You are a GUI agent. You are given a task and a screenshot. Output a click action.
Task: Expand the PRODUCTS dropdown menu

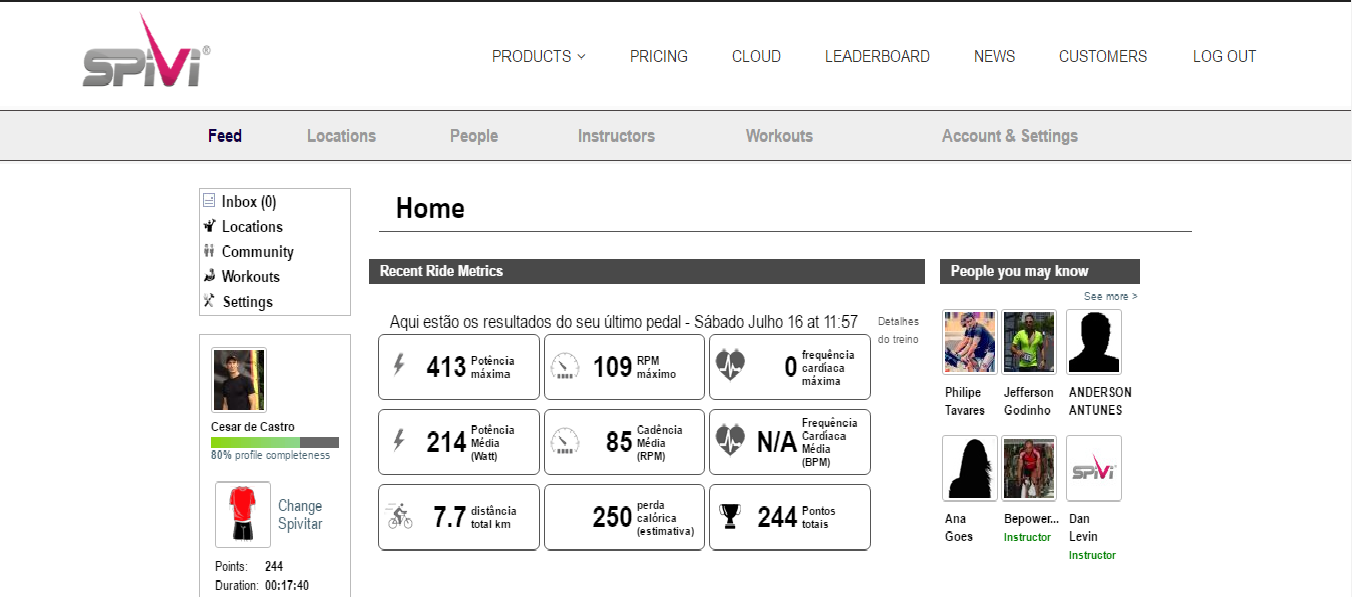[x=538, y=57]
